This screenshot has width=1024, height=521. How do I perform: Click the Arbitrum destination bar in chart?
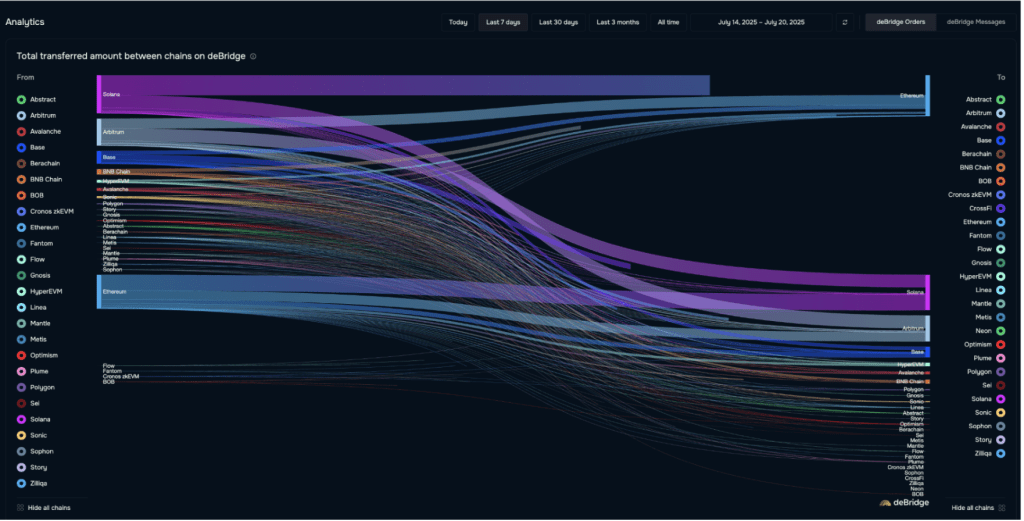click(x=927, y=328)
